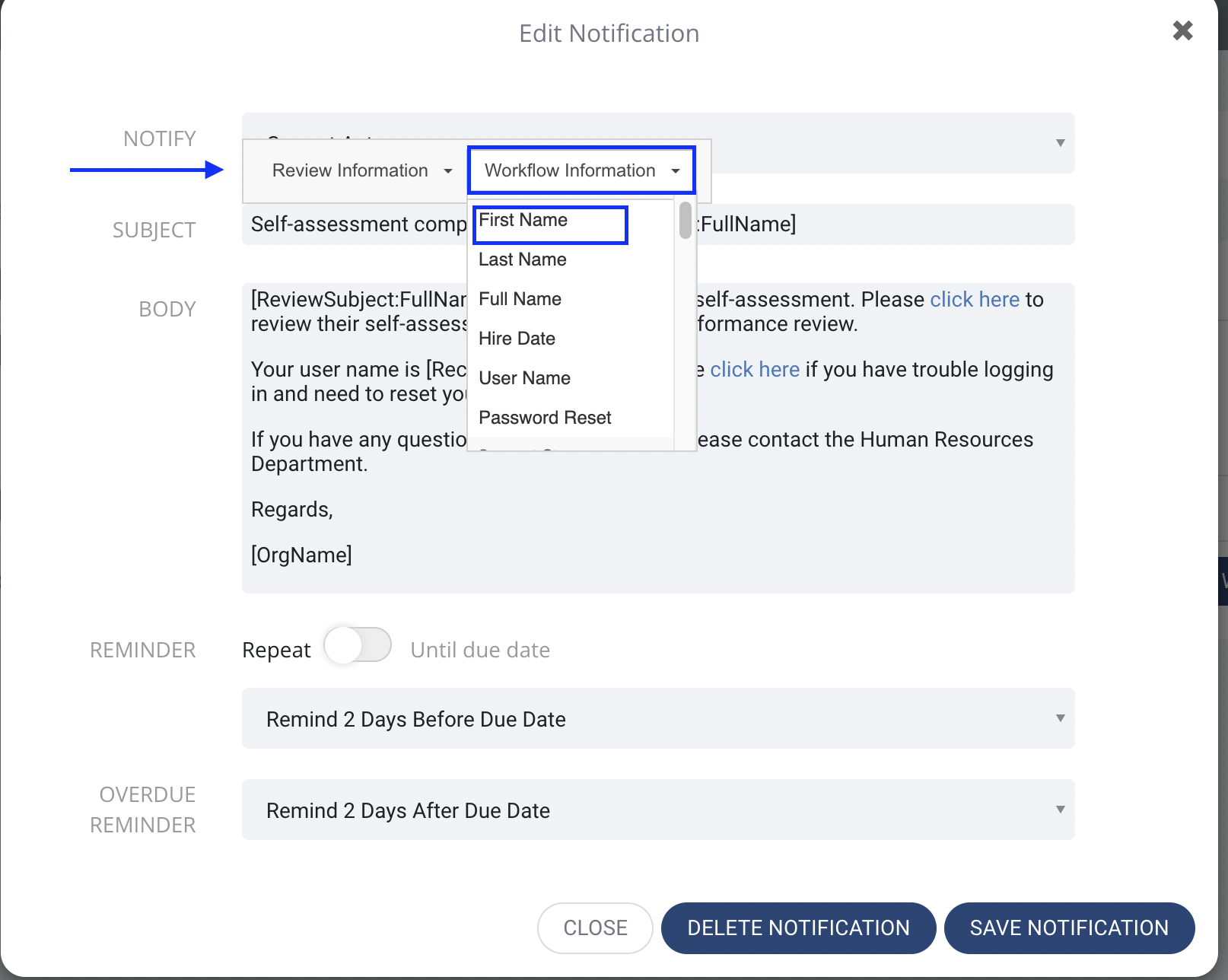Click 'Until due date' label text
Viewport: 1228px width, 980px height.
coord(480,650)
